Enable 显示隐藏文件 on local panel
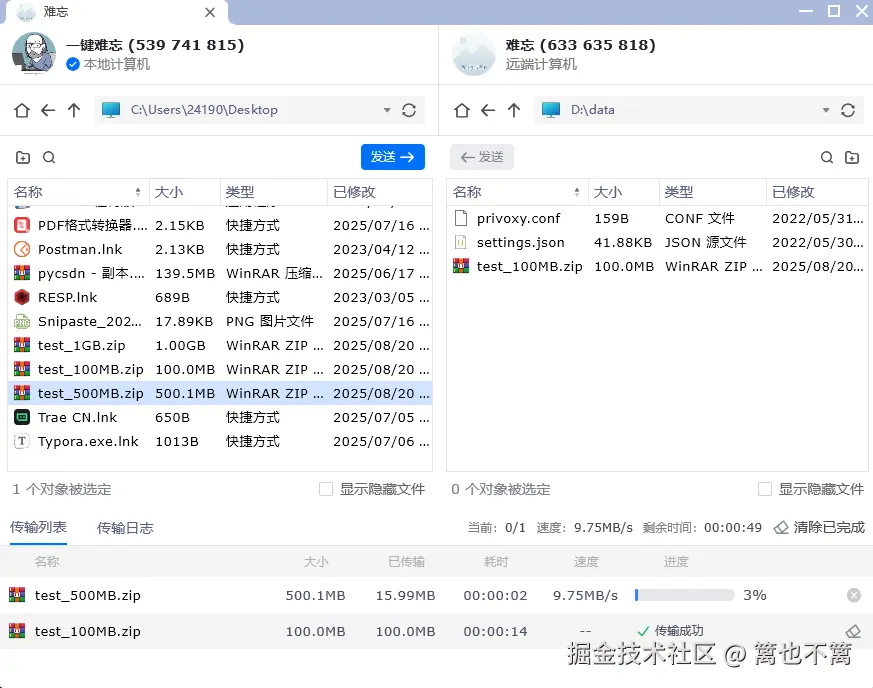873x688 pixels. (x=325, y=489)
